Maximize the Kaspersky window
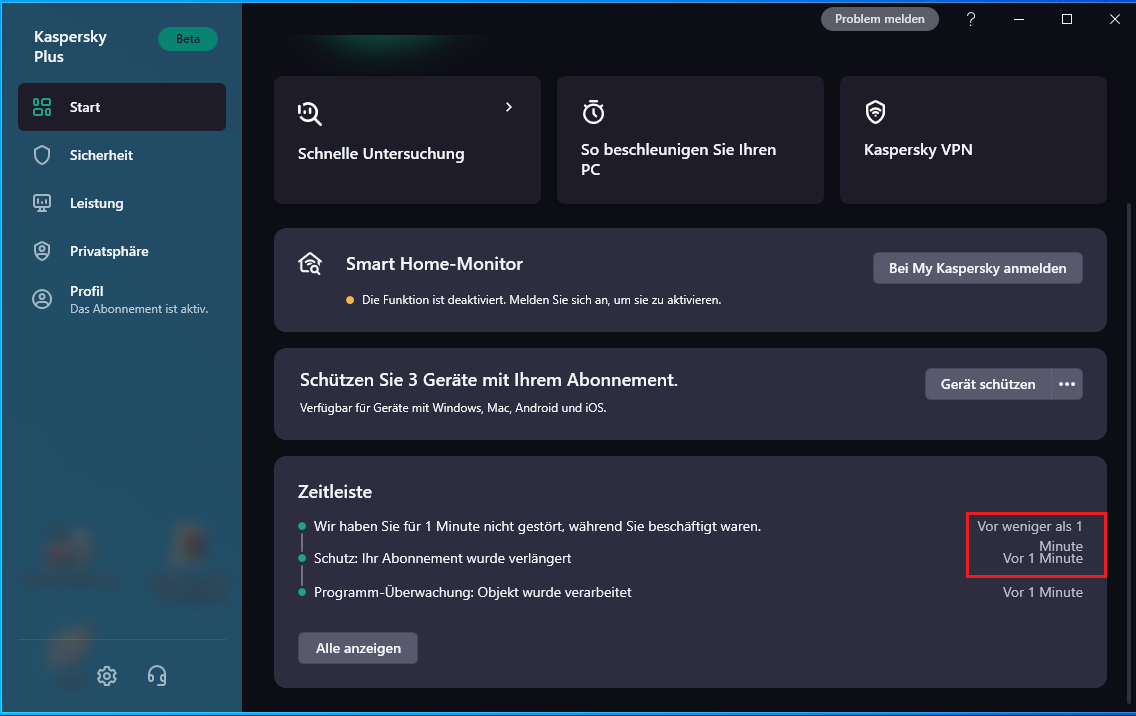Image resolution: width=1136 pixels, height=716 pixels. pyautogui.click(x=1066, y=20)
